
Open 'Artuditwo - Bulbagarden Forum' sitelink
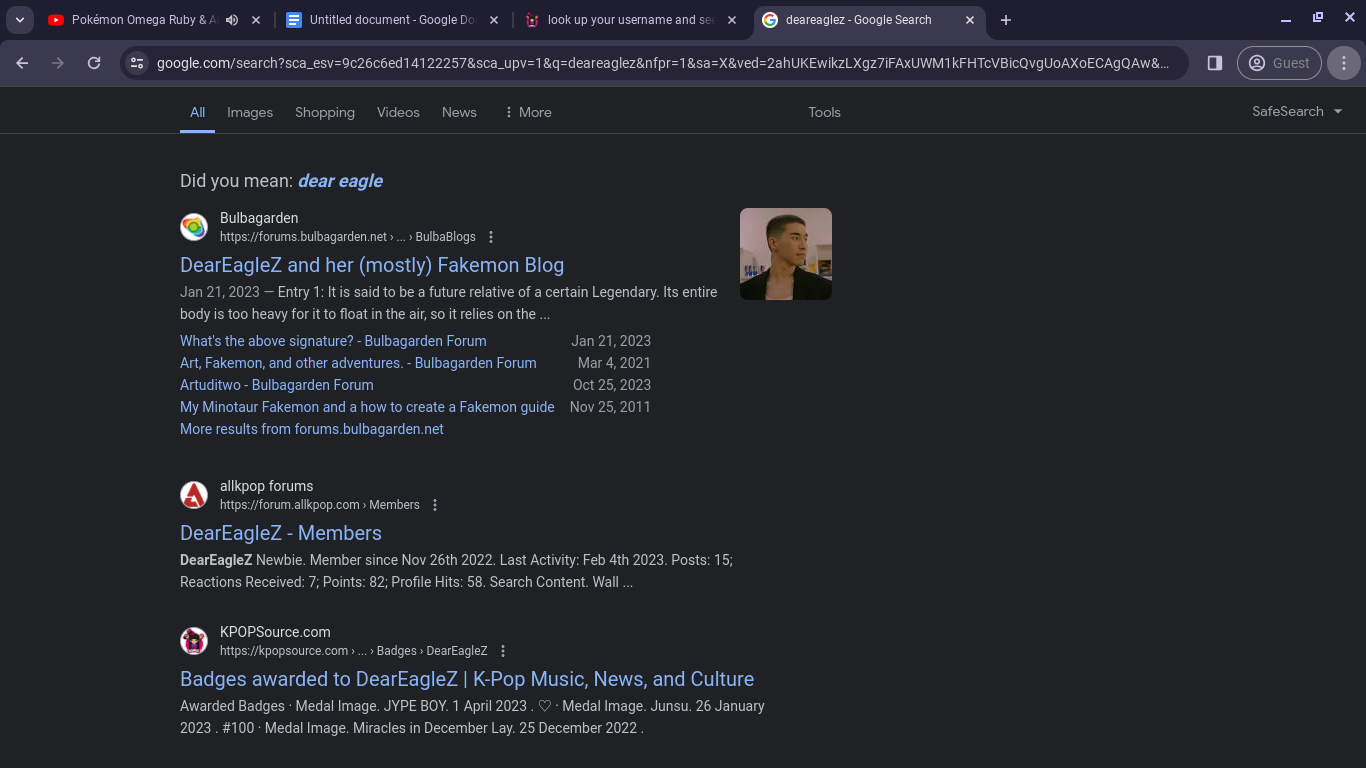pos(277,385)
